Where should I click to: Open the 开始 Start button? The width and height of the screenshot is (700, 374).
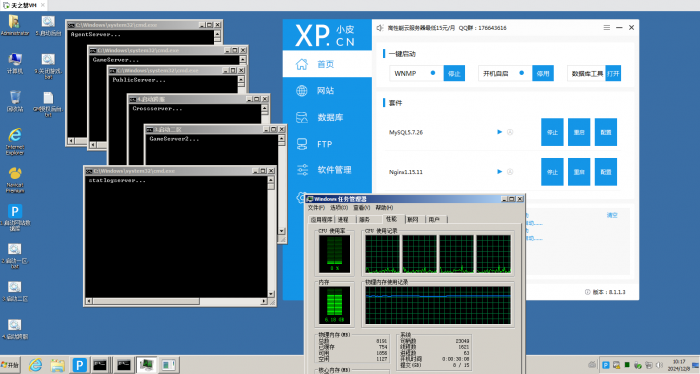(x=11, y=365)
